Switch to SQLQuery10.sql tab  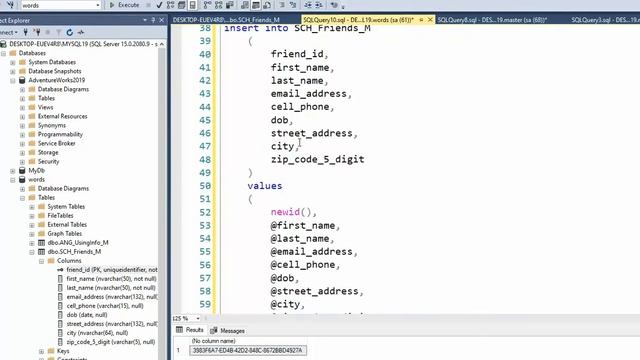pyautogui.click(x=358, y=20)
